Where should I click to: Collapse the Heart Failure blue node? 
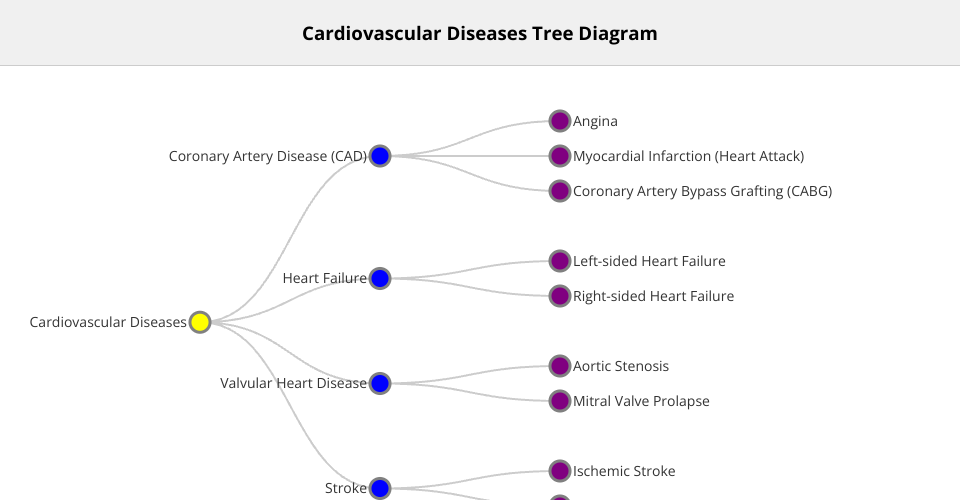380,278
